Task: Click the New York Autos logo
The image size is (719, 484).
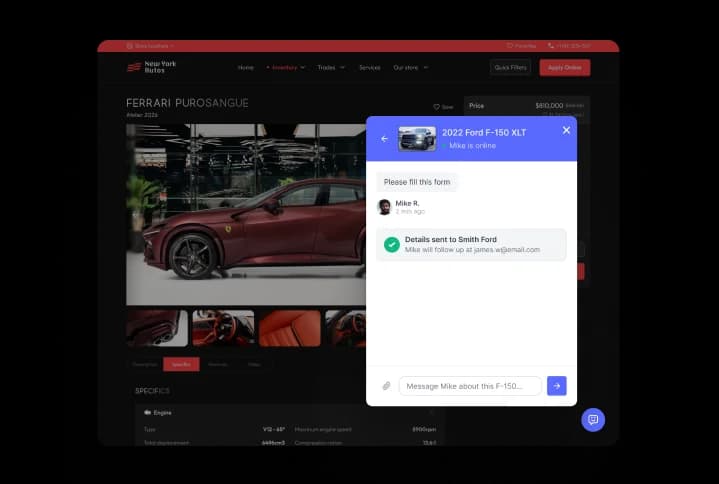Action: [151, 67]
